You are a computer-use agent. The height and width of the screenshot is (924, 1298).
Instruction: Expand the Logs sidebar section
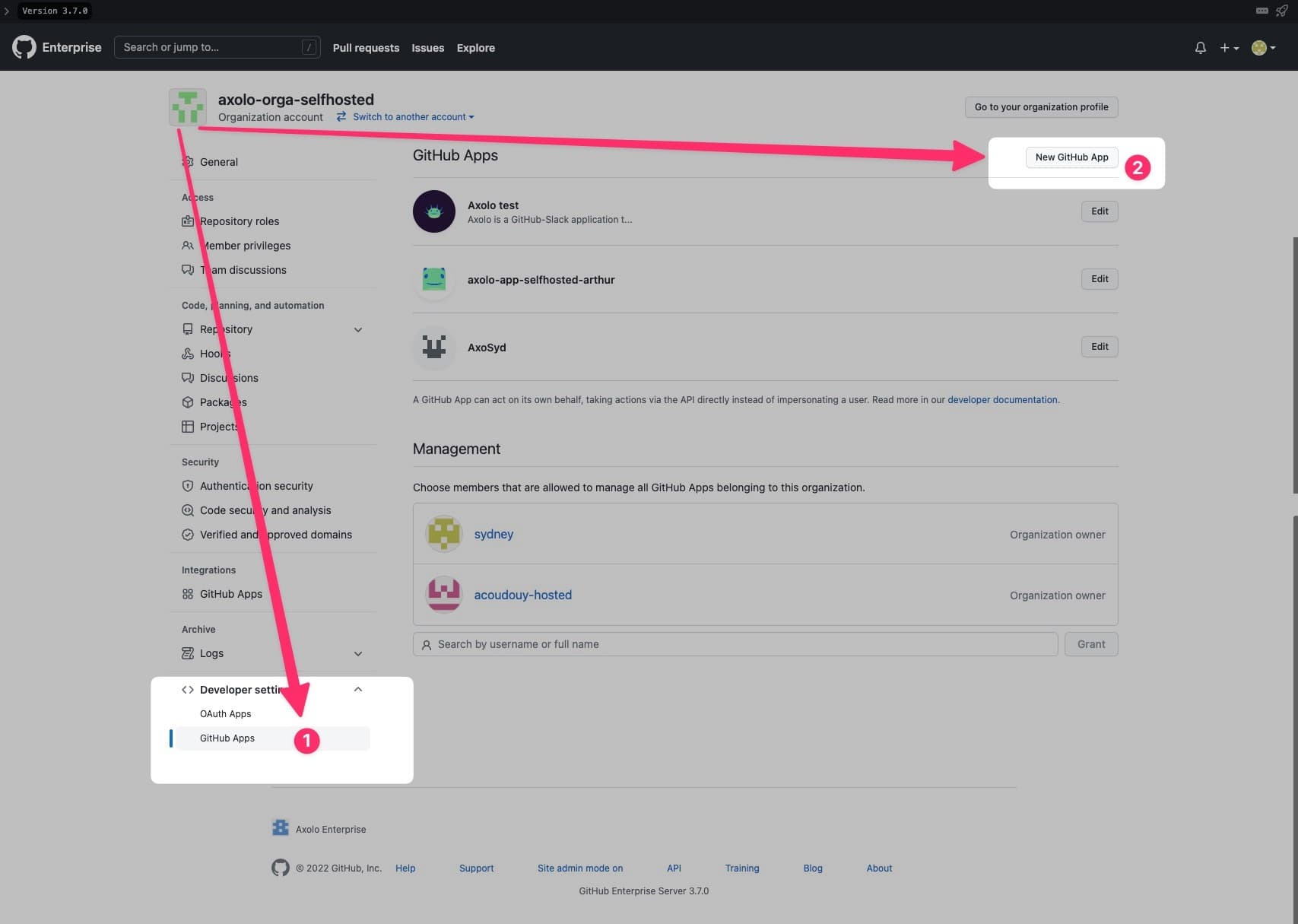[358, 653]
